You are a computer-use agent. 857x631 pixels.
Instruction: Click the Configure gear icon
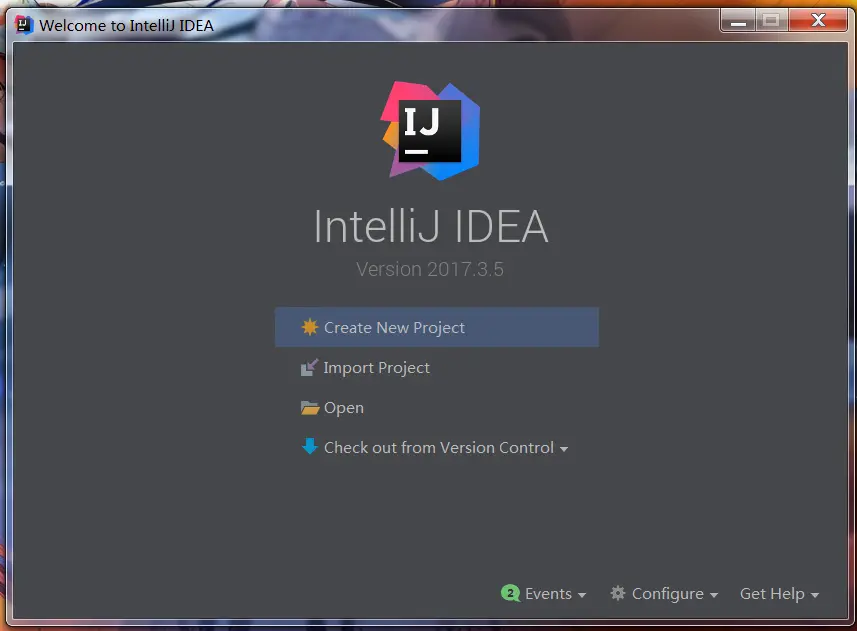coord(618,593)
